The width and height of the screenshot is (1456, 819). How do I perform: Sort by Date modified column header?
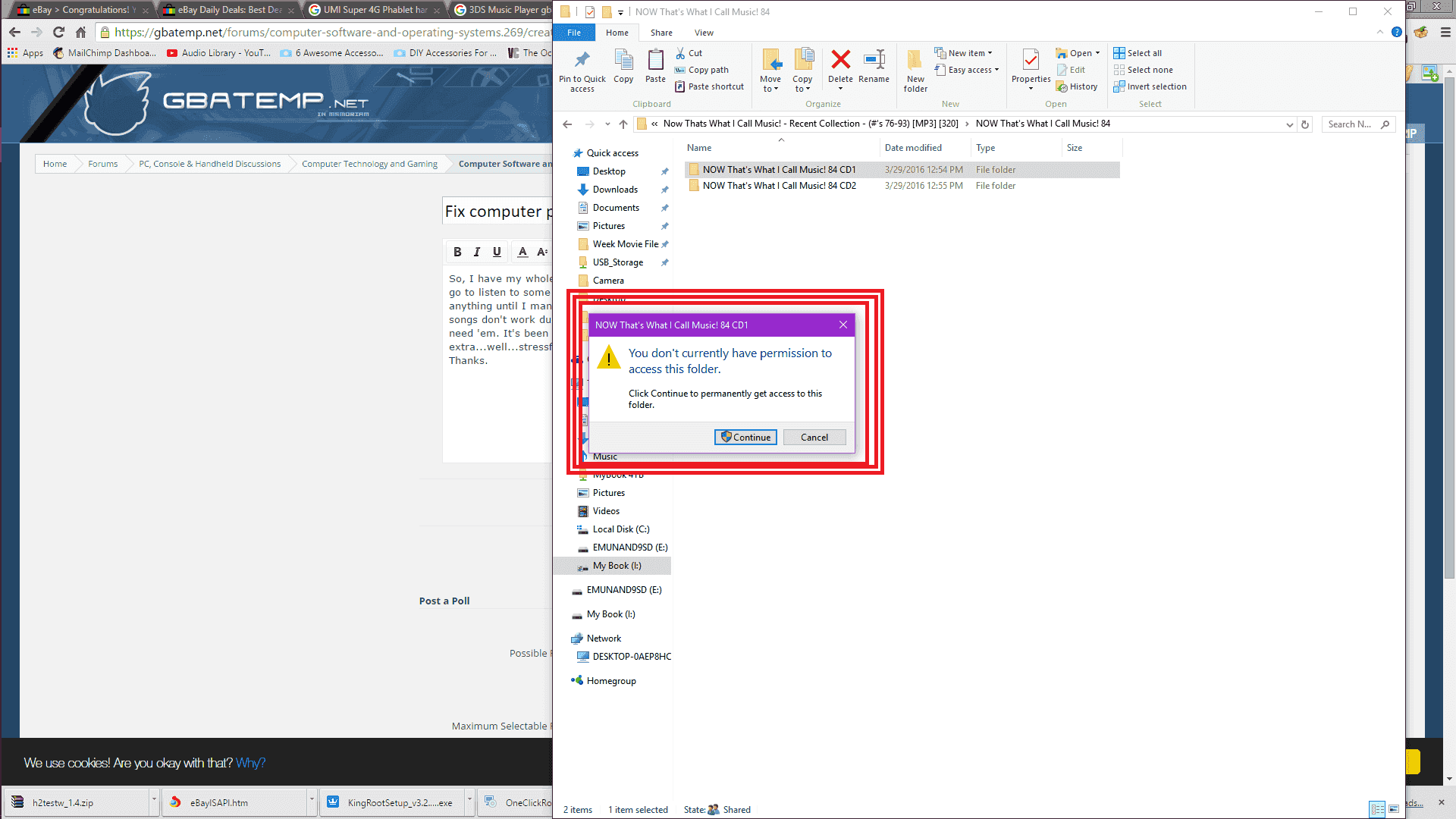[925, 148]
